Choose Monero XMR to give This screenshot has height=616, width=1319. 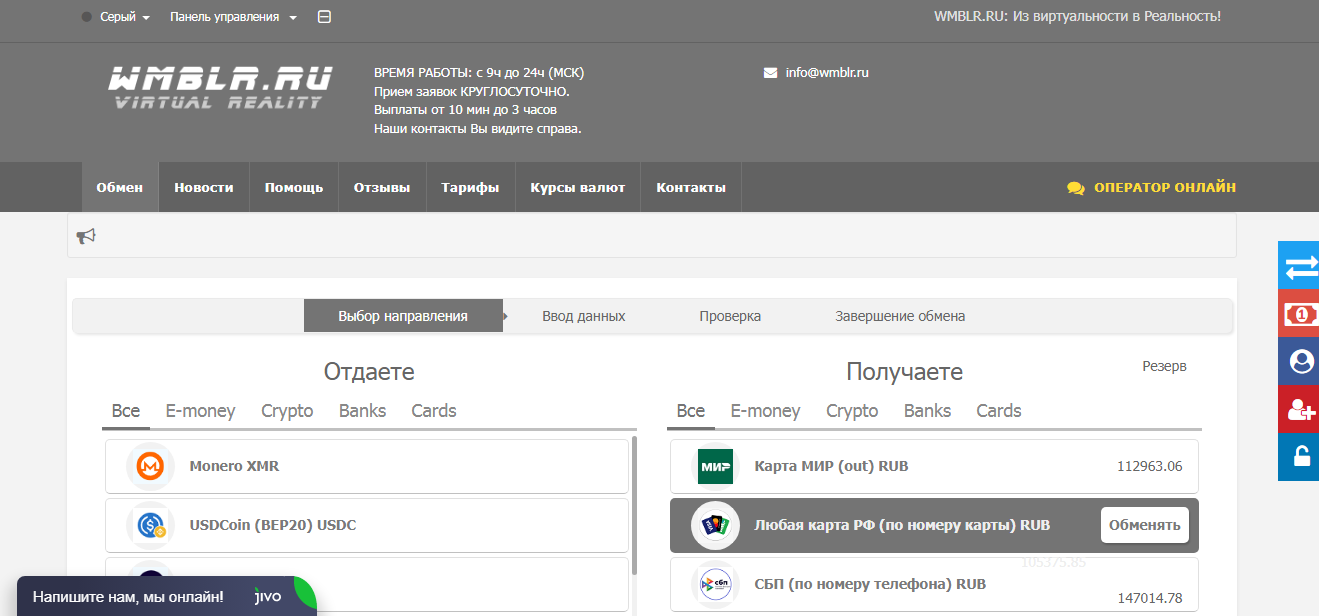click(367, 466)
